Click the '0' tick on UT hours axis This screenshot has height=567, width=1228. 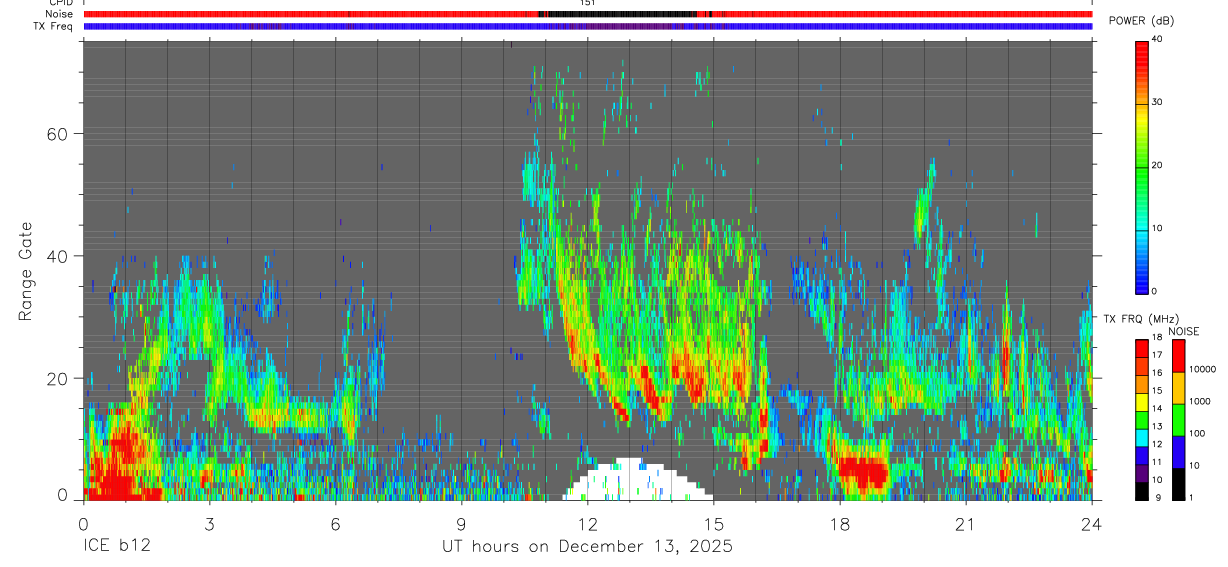(84, 523)
